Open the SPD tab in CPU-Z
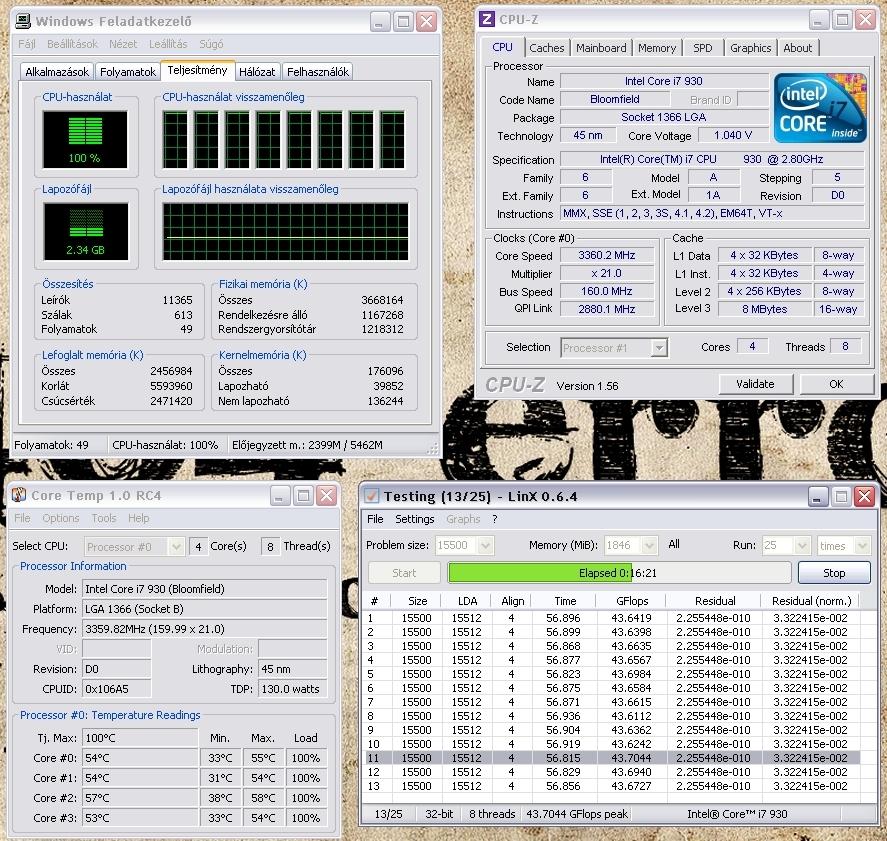Viewport: 887px width, 841px height. point(703,48)
